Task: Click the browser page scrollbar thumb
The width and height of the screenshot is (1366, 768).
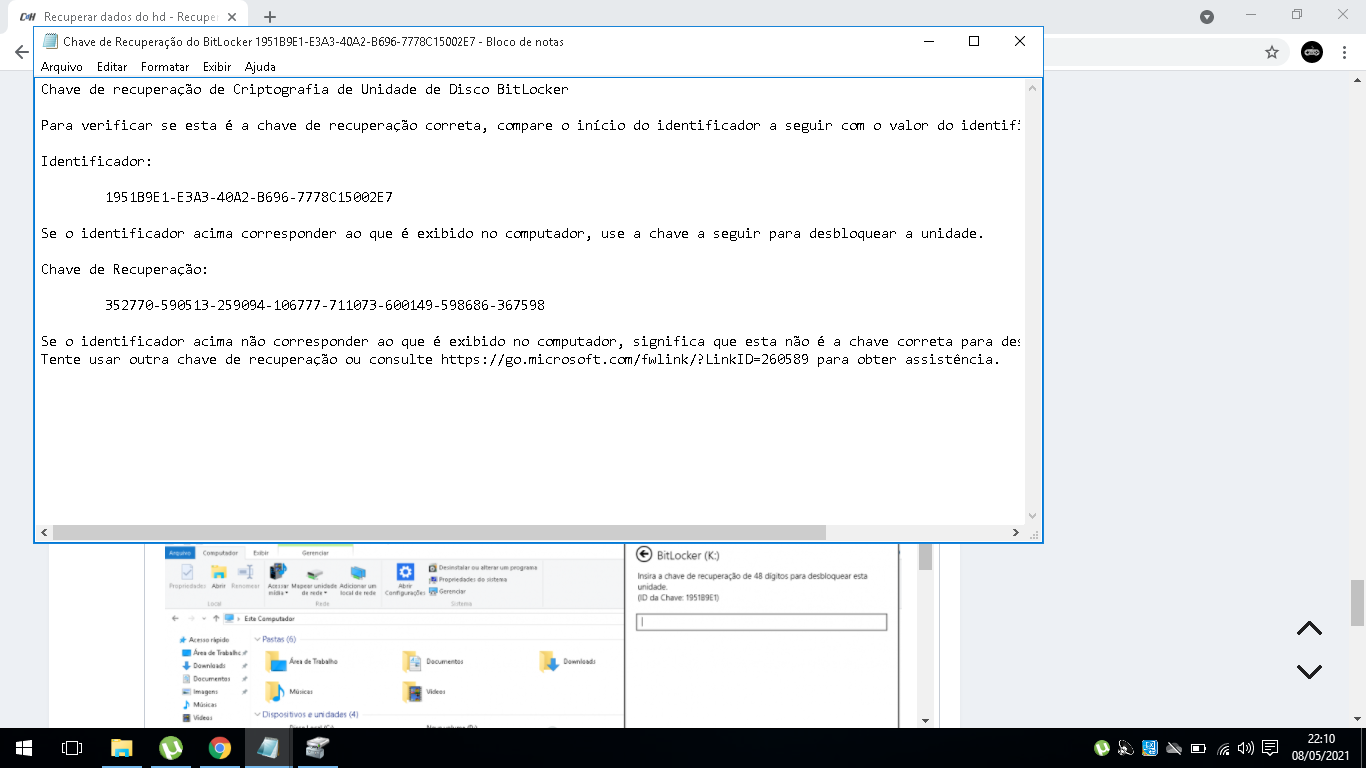Action: click(1358, 602)
